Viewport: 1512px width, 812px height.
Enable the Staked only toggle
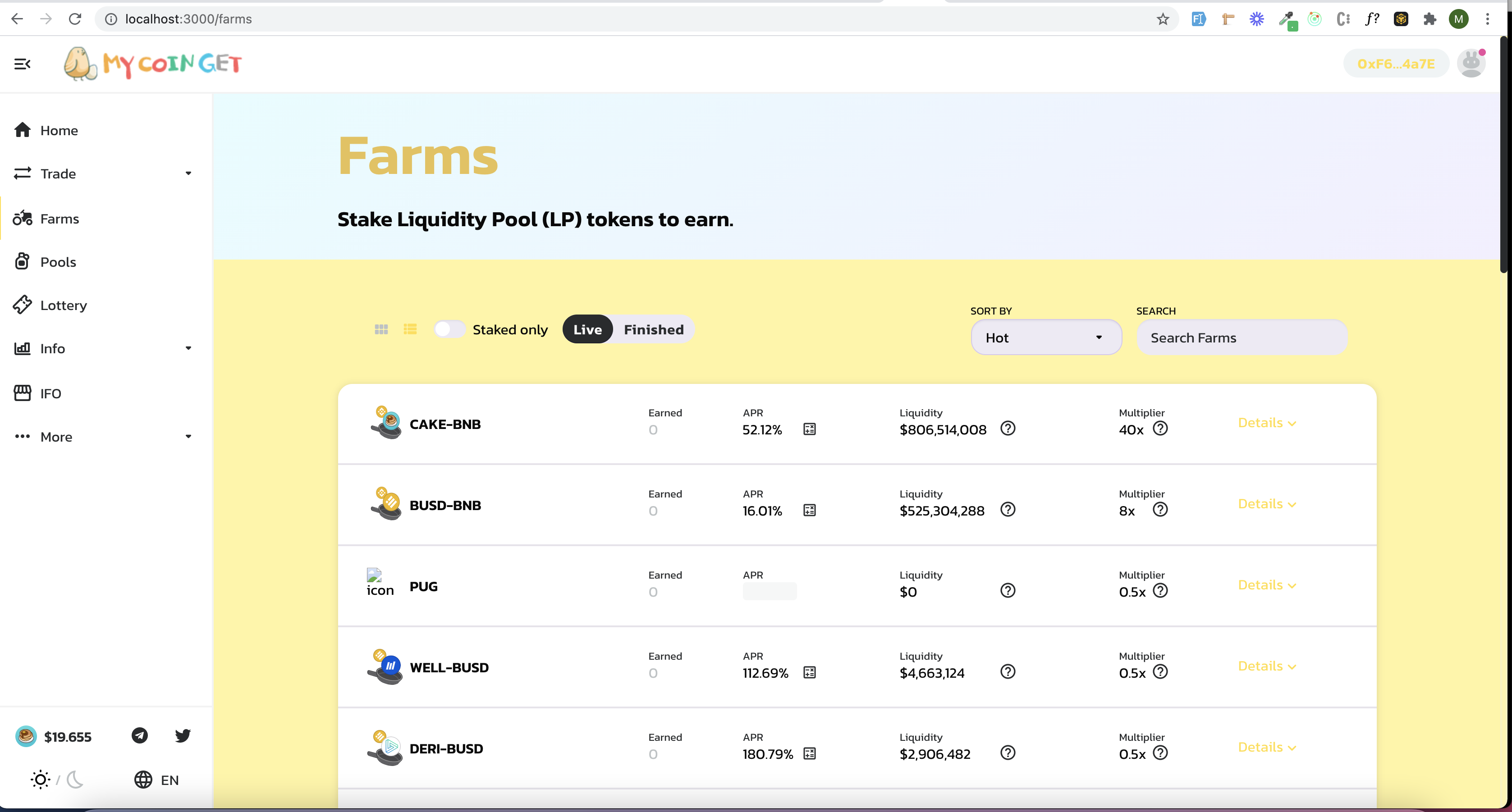tap(449, 329)
